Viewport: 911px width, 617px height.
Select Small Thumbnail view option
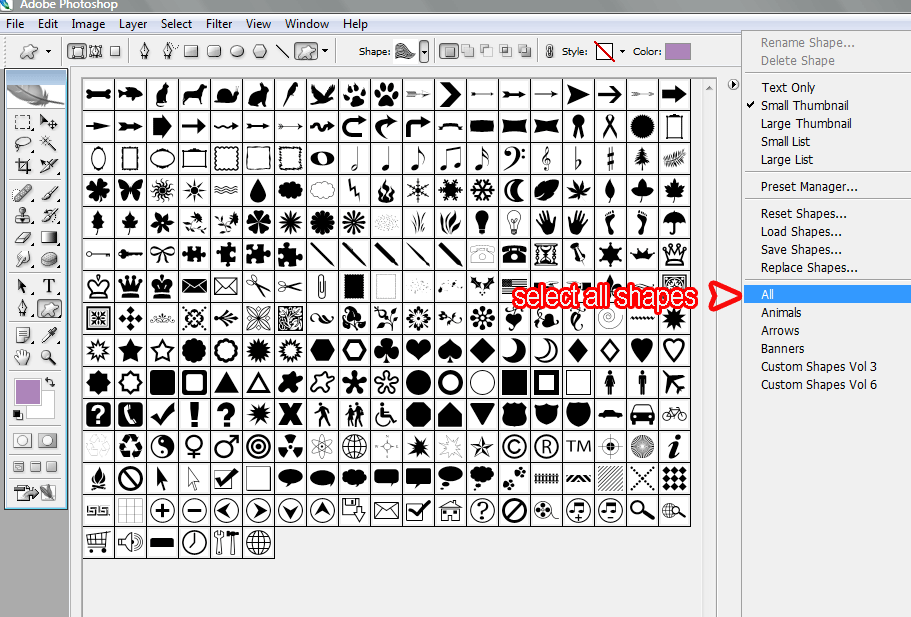pos(805,106)
